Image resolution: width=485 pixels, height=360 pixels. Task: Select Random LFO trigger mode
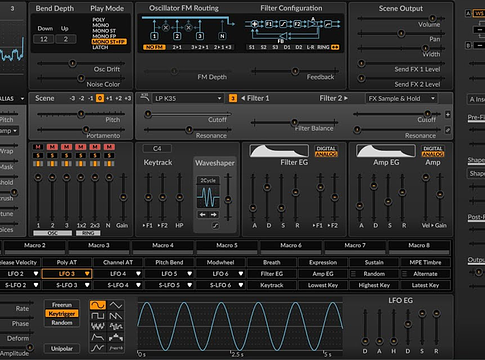pos(62,323)
